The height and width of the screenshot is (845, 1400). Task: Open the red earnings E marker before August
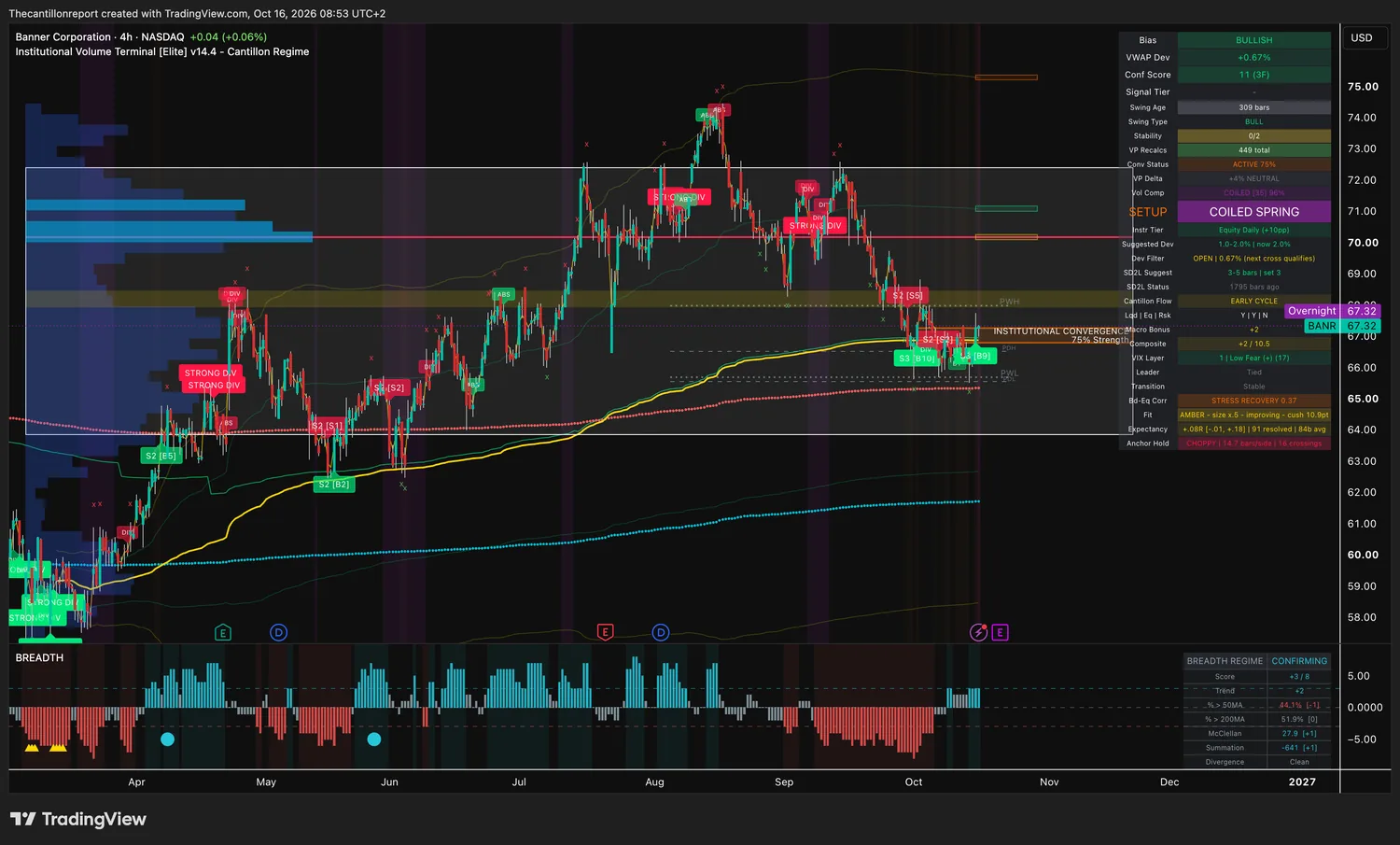[605, 632]
